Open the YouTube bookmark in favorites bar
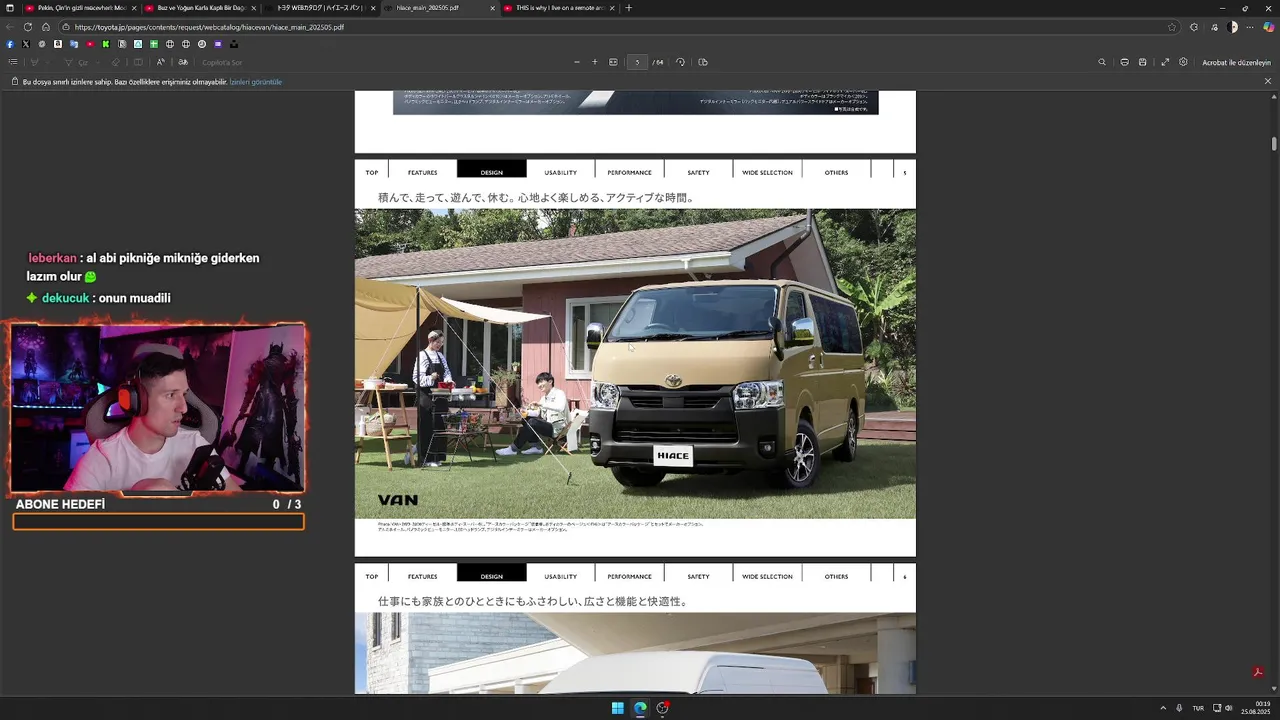Viewport: 1280px width, 720px height. 90,44
